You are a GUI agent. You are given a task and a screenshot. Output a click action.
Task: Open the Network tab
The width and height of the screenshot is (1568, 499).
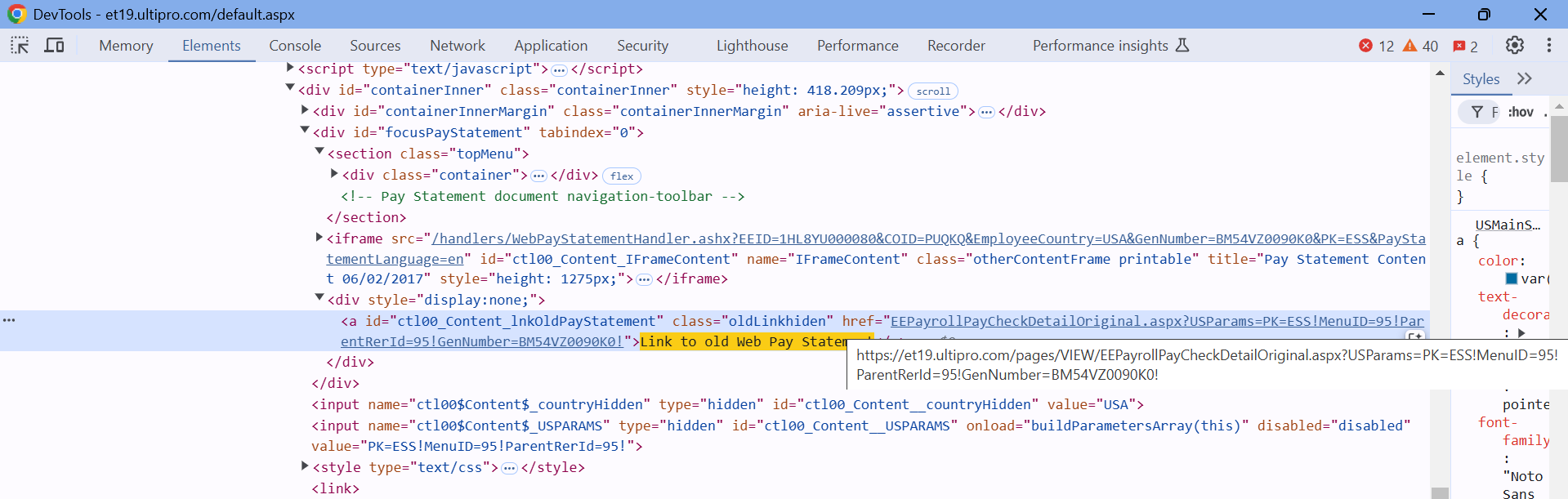tap(458, 46)
